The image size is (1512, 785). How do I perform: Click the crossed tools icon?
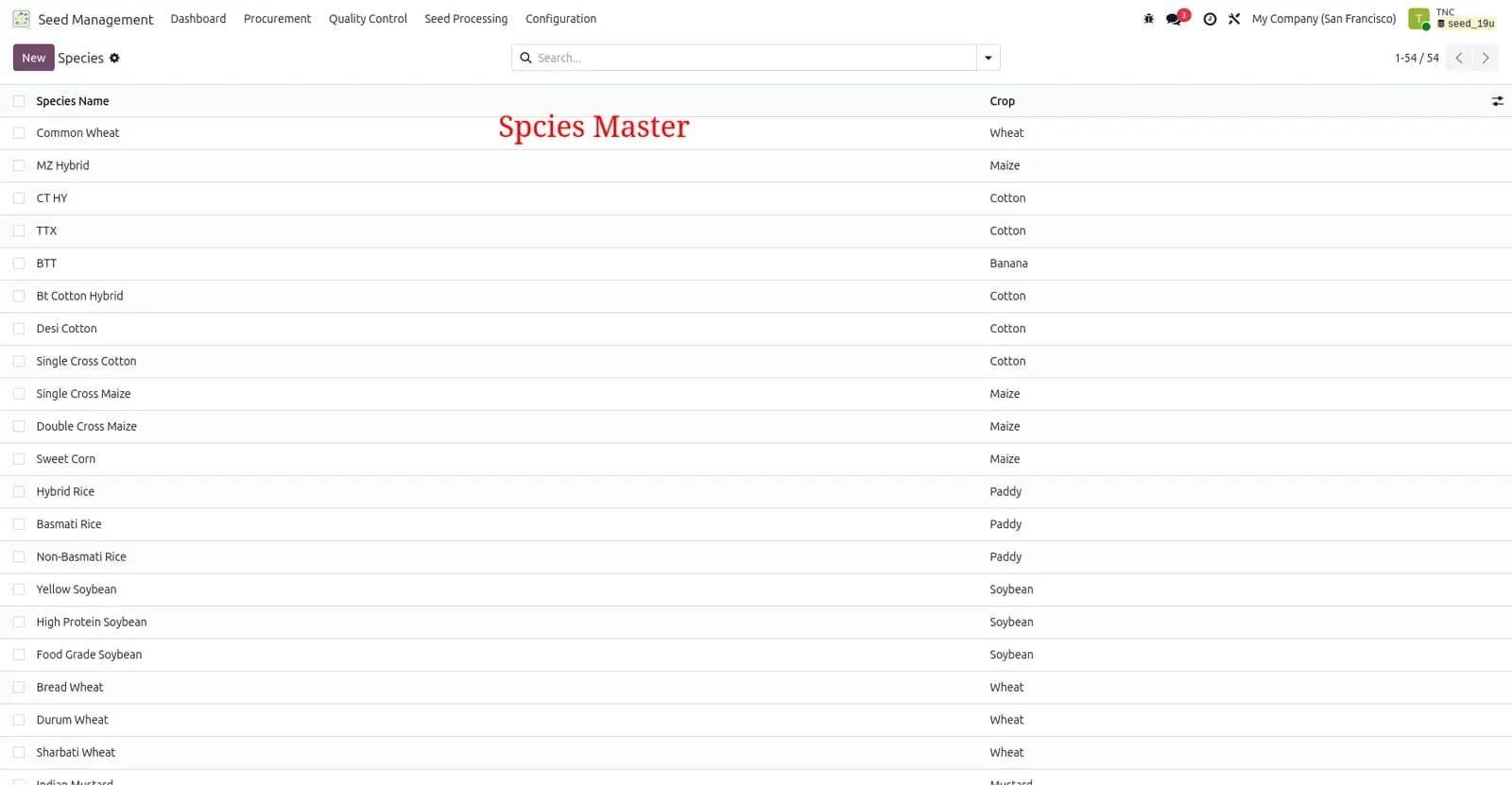tap(1234, 19)
